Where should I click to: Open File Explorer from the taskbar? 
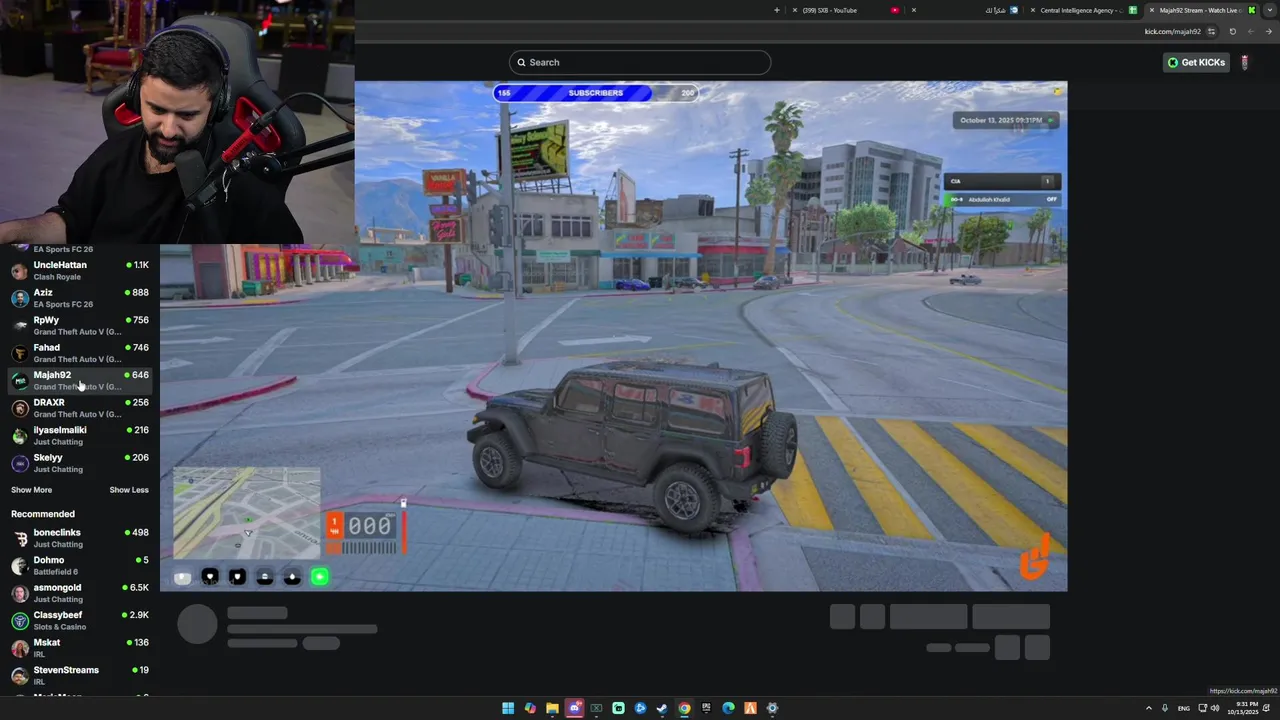point(552,708)
